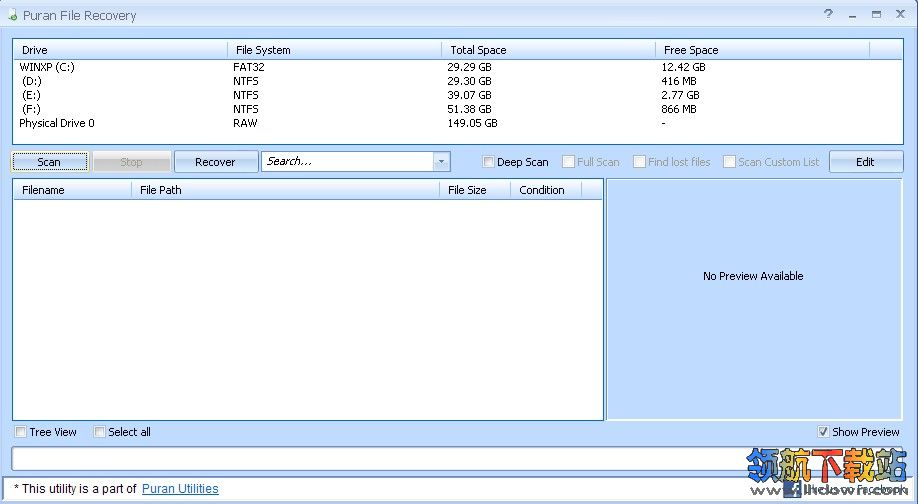
Task: Click the RAW file system cell
Action: point(245,124)
